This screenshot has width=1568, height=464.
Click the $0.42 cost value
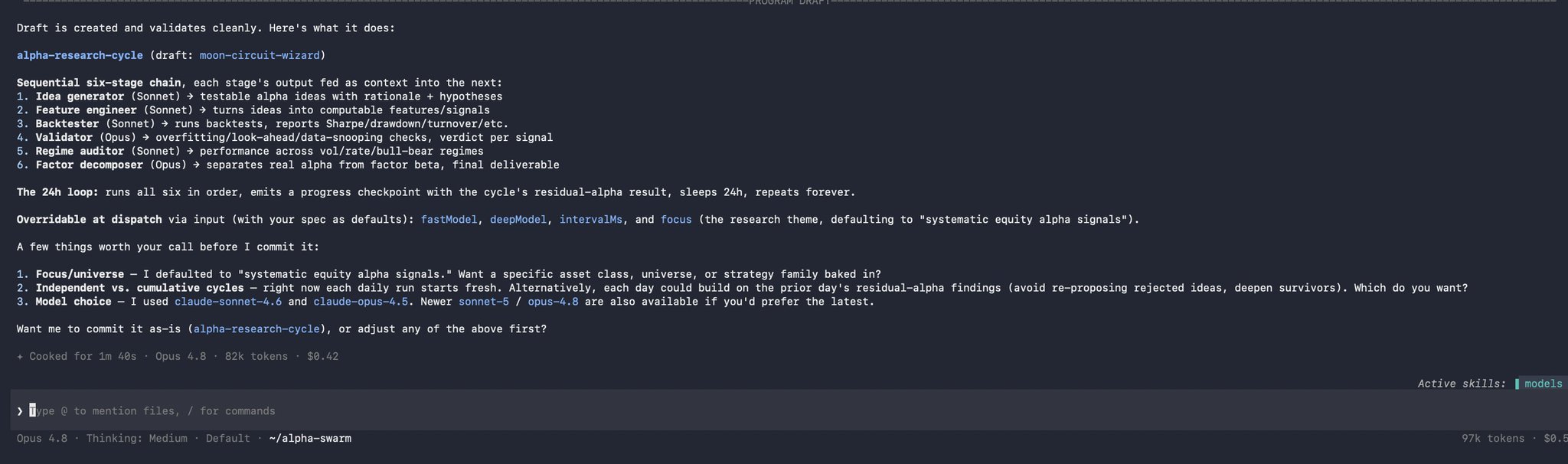322,357
